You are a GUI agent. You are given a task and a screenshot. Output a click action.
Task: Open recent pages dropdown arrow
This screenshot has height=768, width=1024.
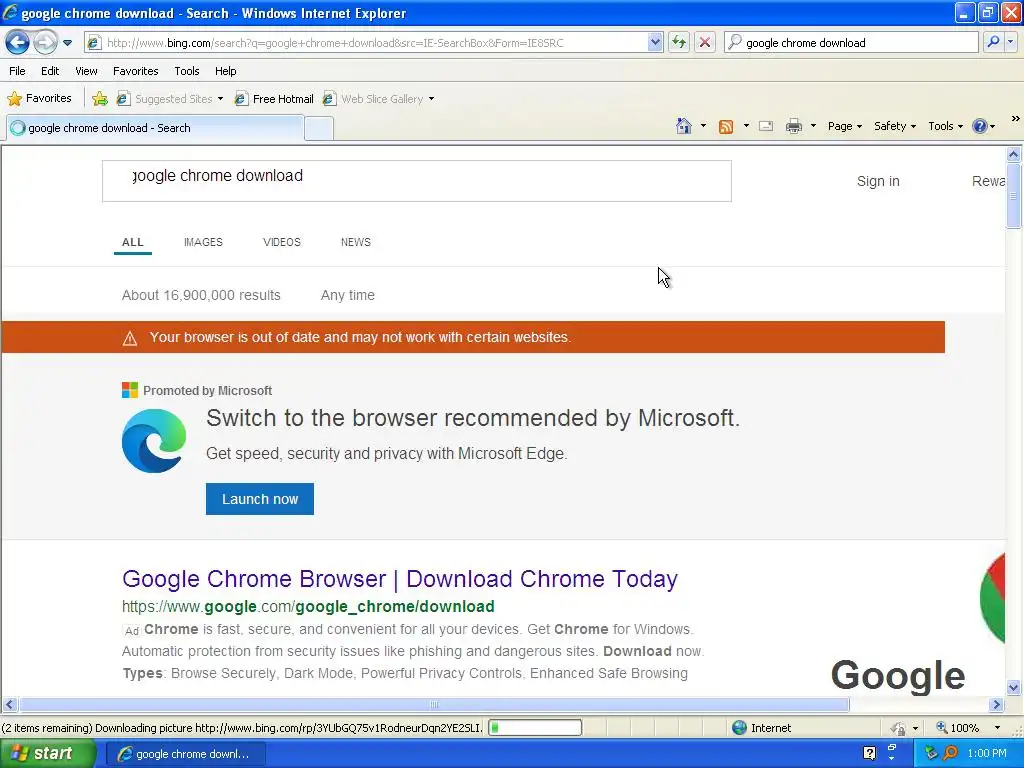tap(67, 43)
